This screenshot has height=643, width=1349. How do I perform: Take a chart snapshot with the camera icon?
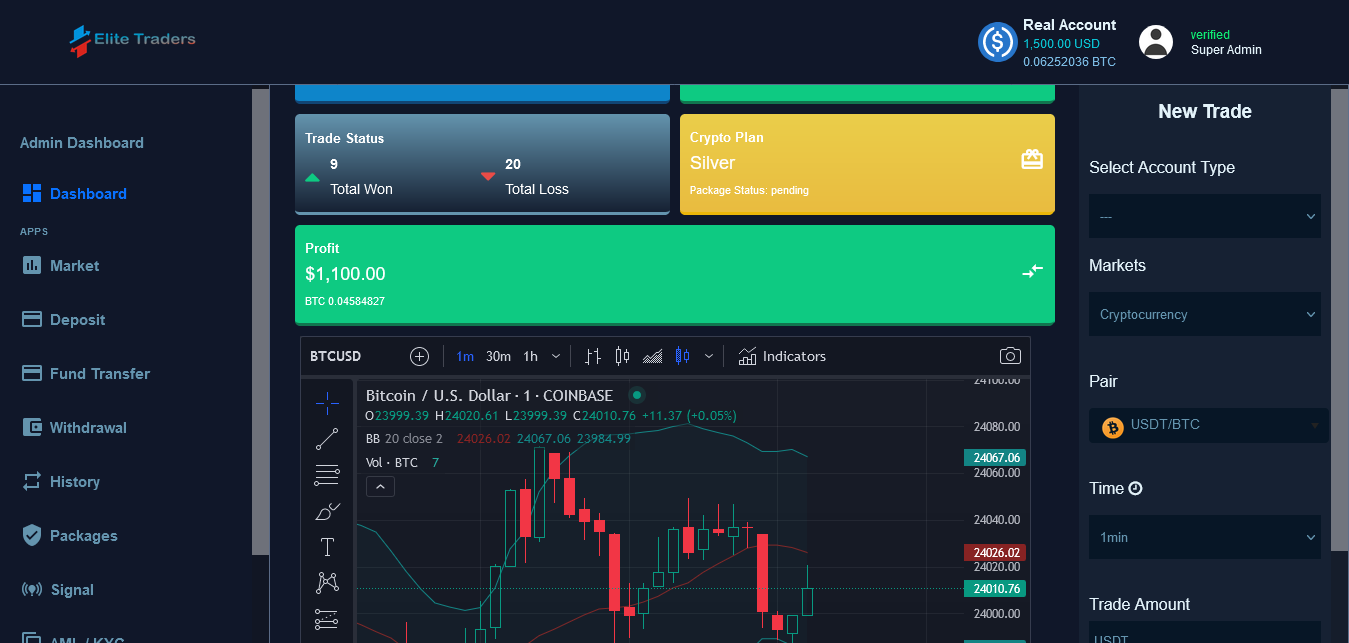click(1010, 356)
